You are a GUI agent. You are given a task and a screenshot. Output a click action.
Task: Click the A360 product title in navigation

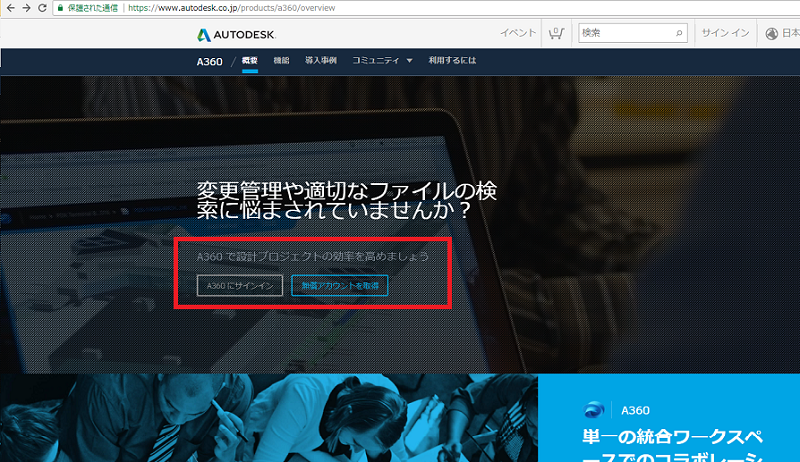[210, 62]
